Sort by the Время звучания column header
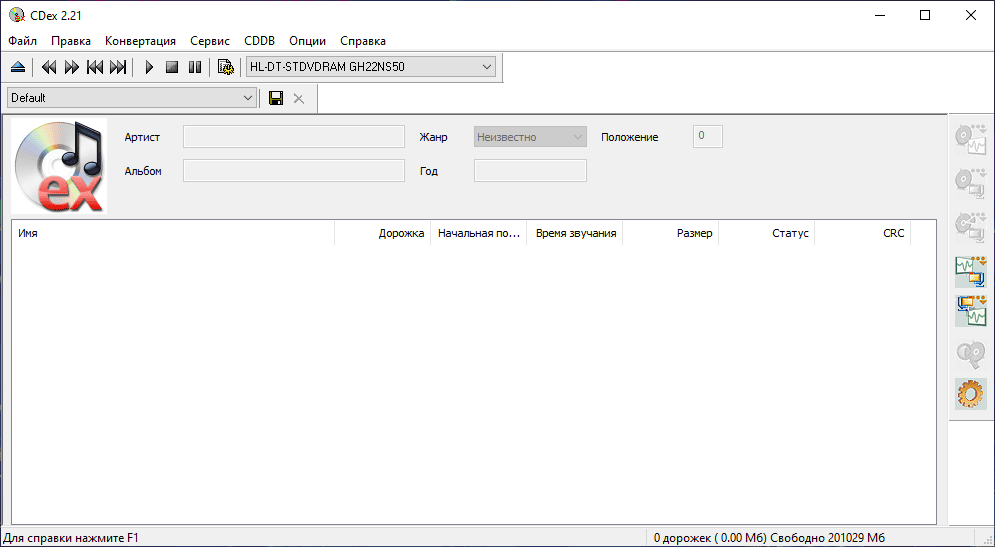The height and width of the screenshot is (547, 995). (575, 234)
